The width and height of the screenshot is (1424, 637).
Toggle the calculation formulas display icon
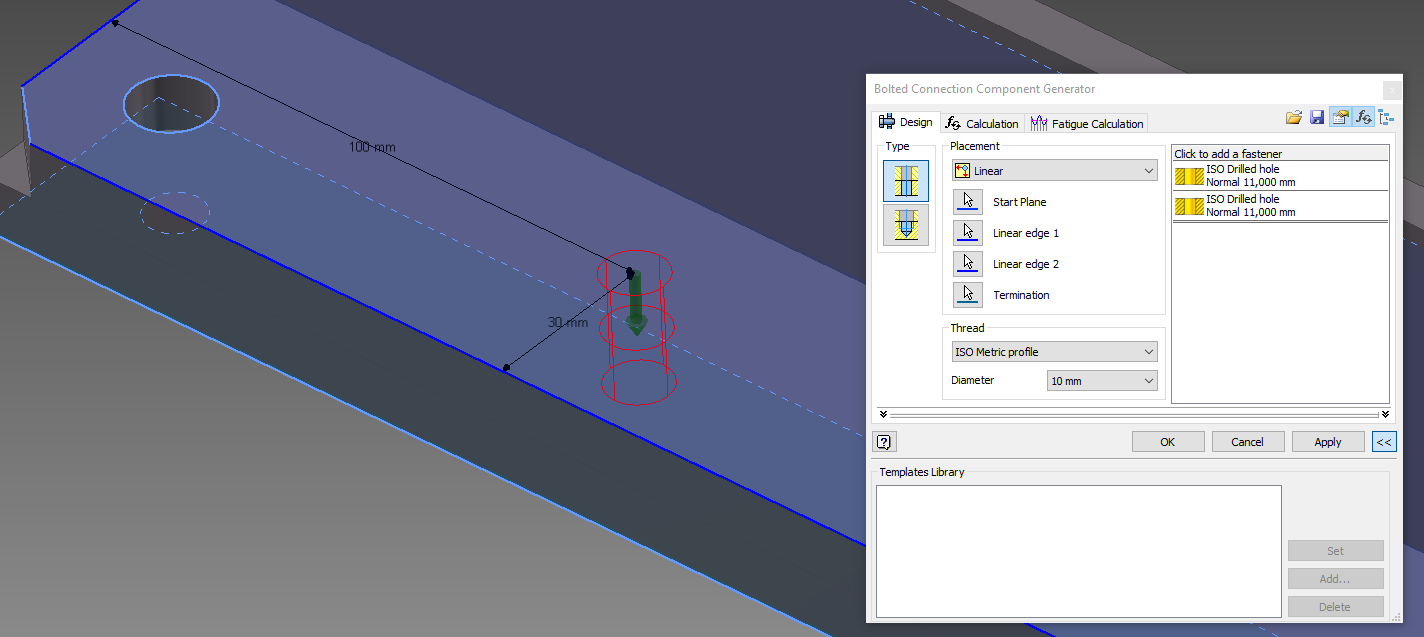(x=1363, y=117)
